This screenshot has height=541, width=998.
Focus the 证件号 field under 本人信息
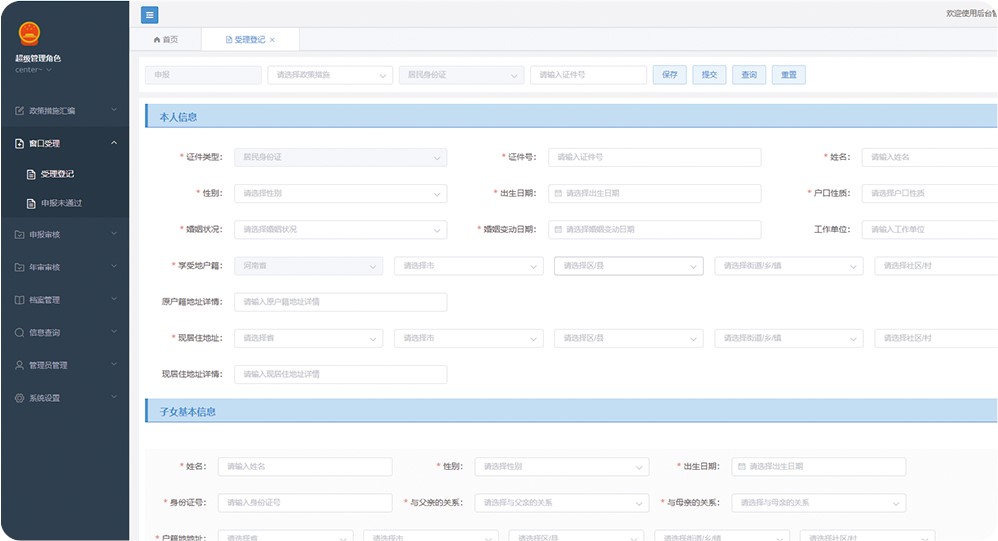point(654,157)
